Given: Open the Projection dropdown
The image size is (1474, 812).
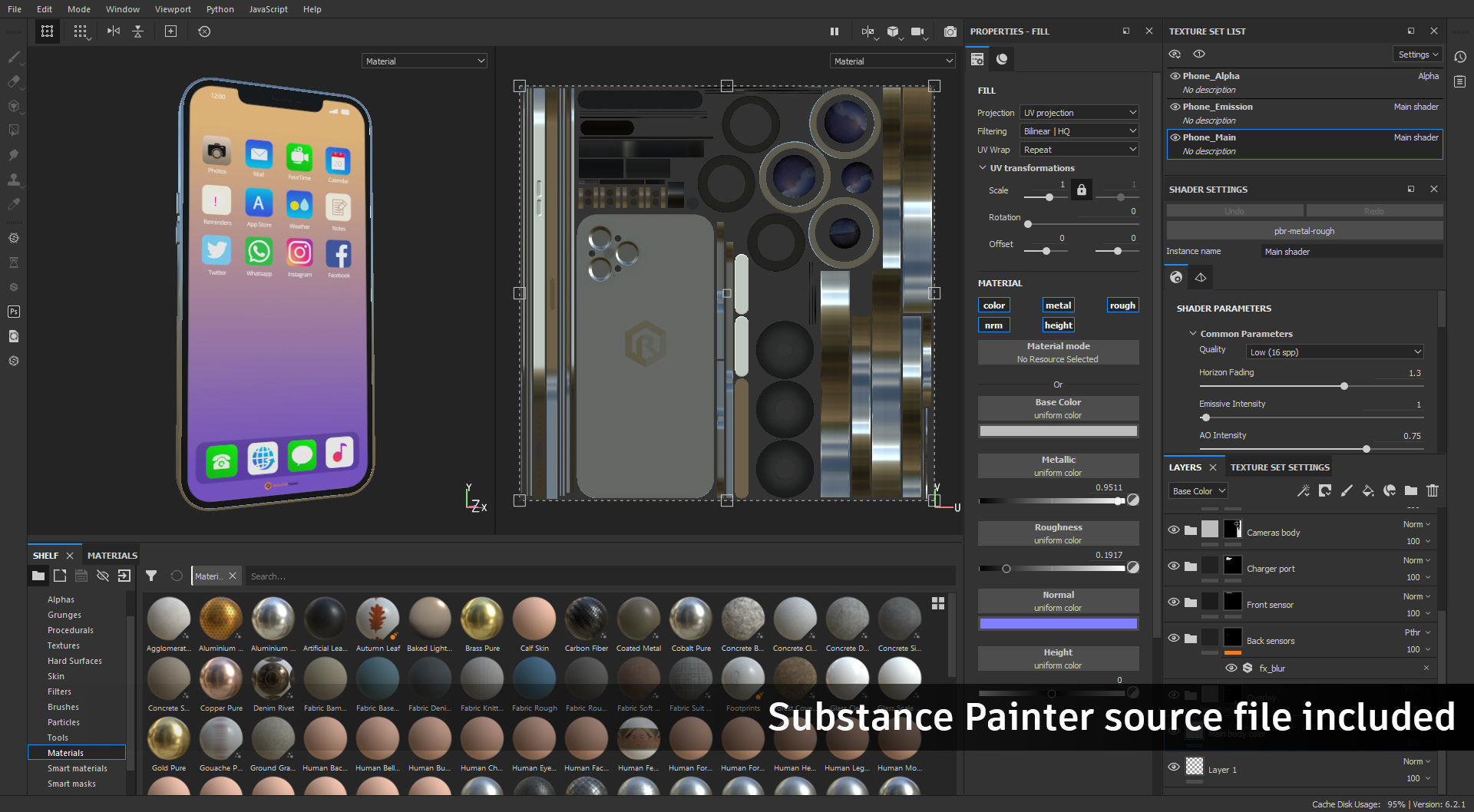Looking at the screenshot, I should pyautogui.click(x=1079, y=113).
